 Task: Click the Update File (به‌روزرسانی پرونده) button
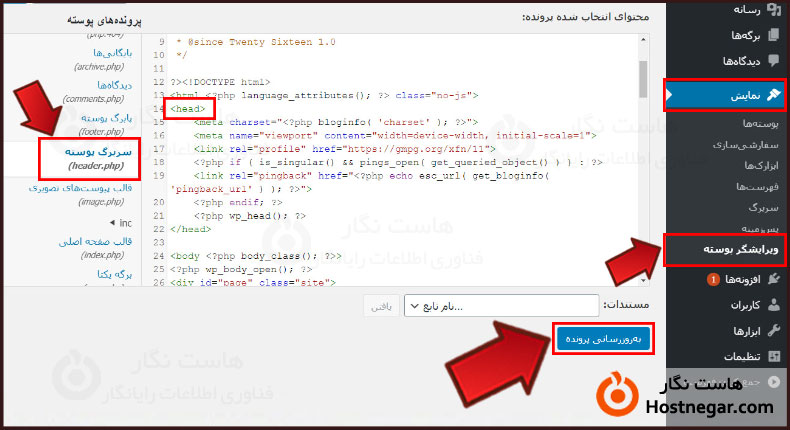(x=602, y=339)
